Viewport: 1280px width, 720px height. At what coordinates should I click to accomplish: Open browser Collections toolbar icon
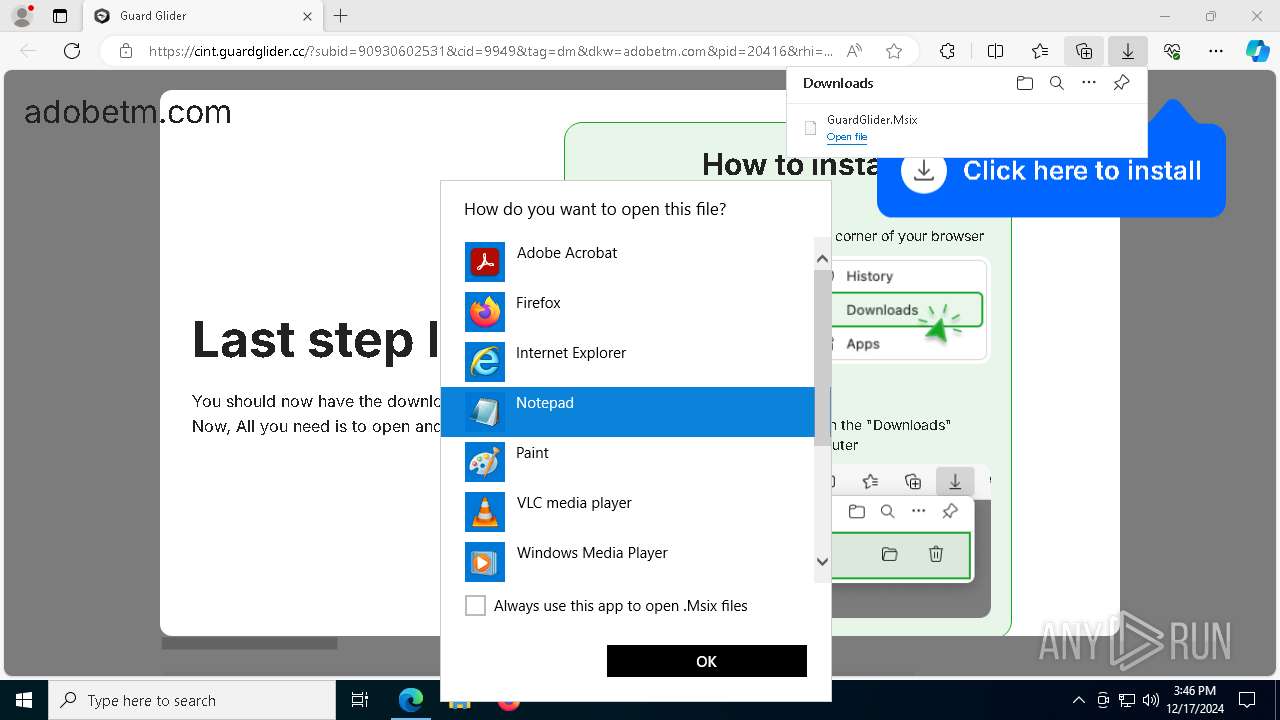click(x=1084, y=51)
